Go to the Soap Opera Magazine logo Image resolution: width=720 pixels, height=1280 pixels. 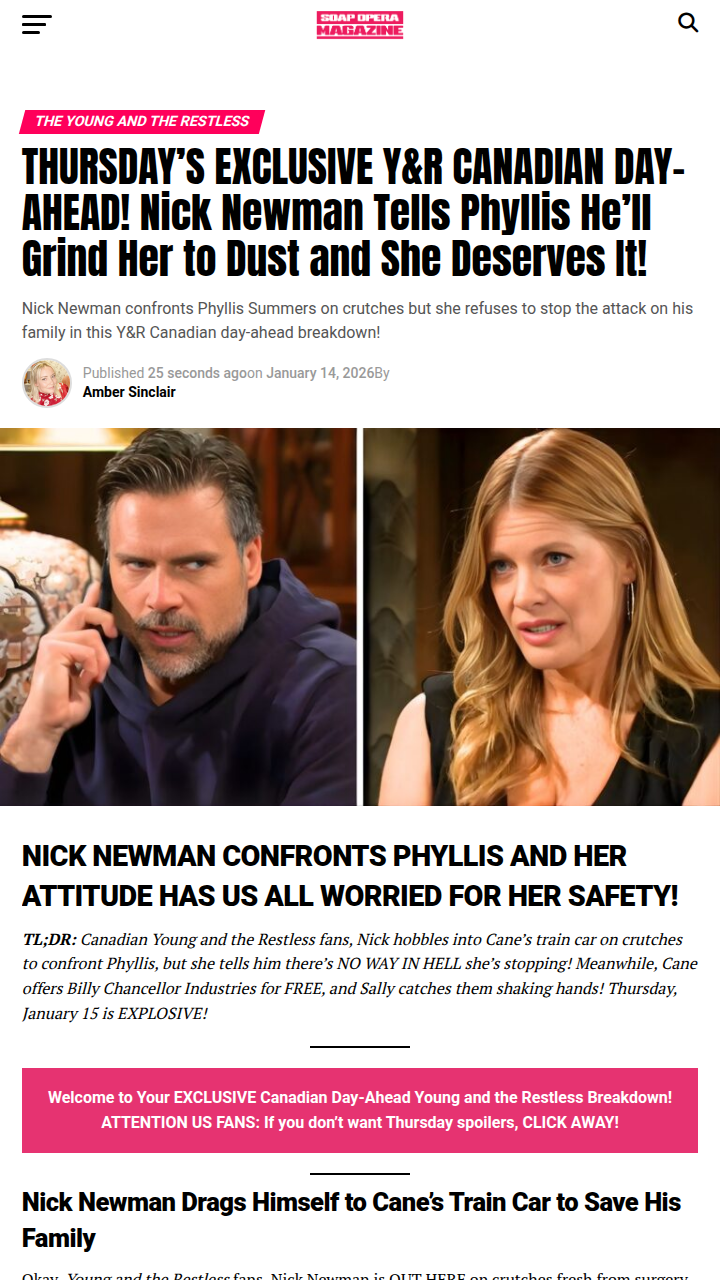coord(360,24)
